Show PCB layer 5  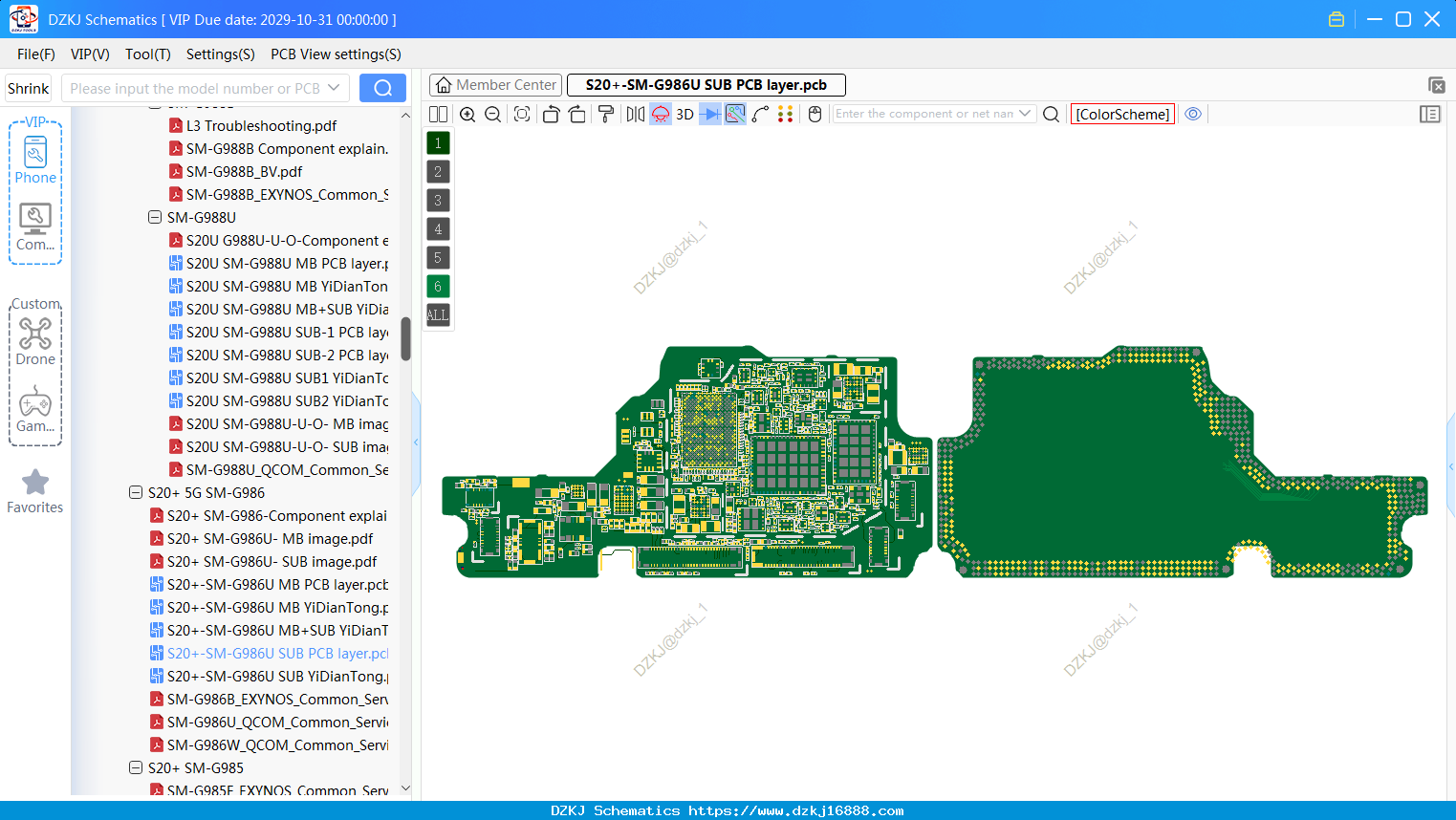click(438, 257)
